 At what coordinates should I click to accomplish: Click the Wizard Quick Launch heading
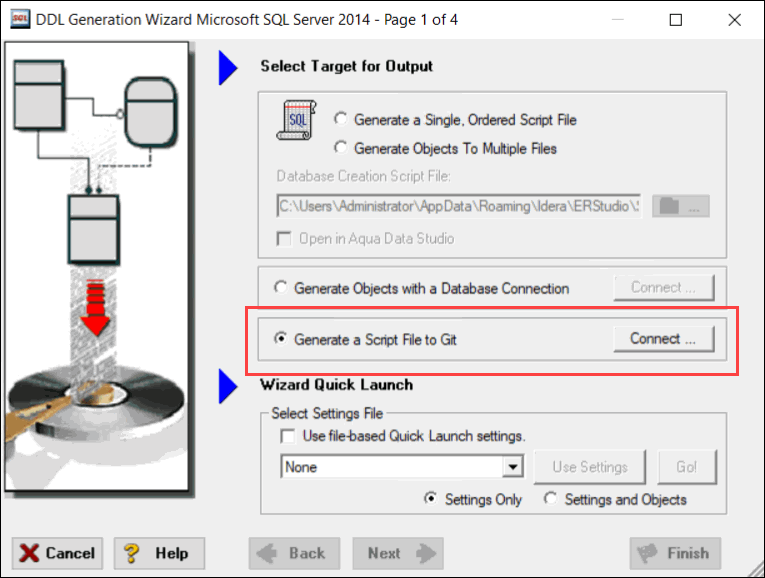337,385
